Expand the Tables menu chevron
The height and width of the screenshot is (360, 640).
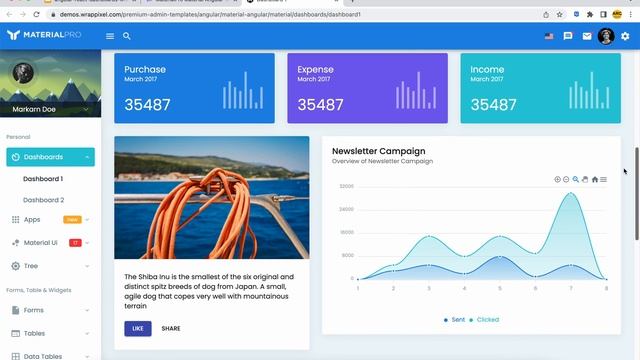(x=87, y=333)
